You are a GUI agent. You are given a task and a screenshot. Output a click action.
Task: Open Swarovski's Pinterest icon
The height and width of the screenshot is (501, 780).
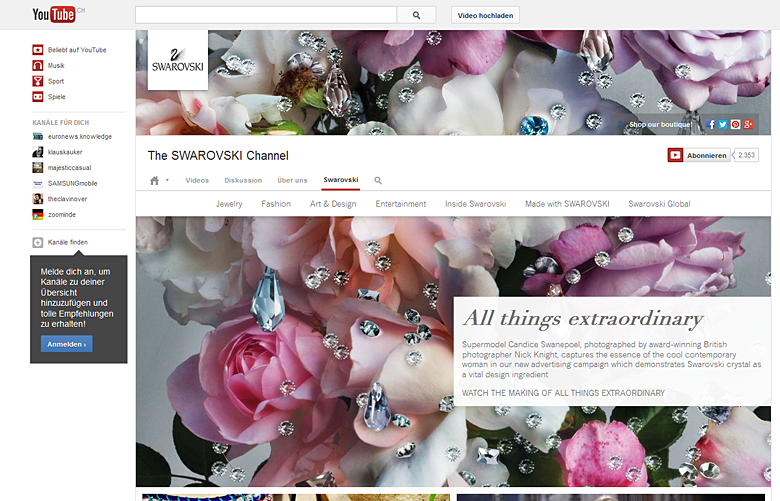point(735,124)
